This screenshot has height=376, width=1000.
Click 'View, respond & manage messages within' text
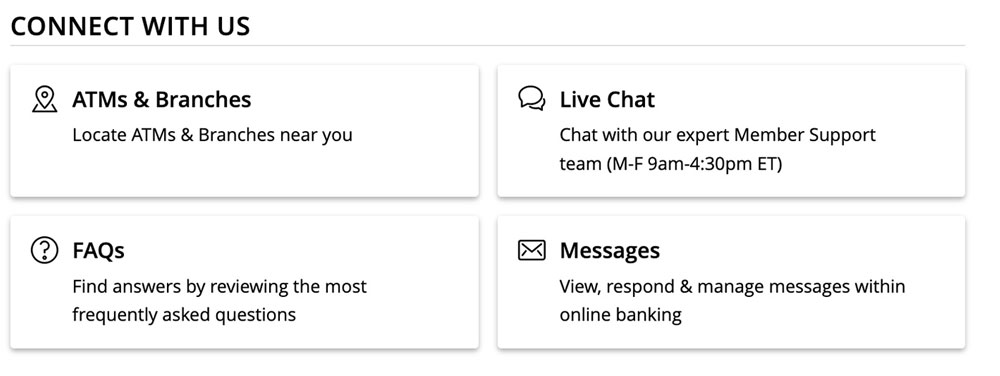pos(732,287)
